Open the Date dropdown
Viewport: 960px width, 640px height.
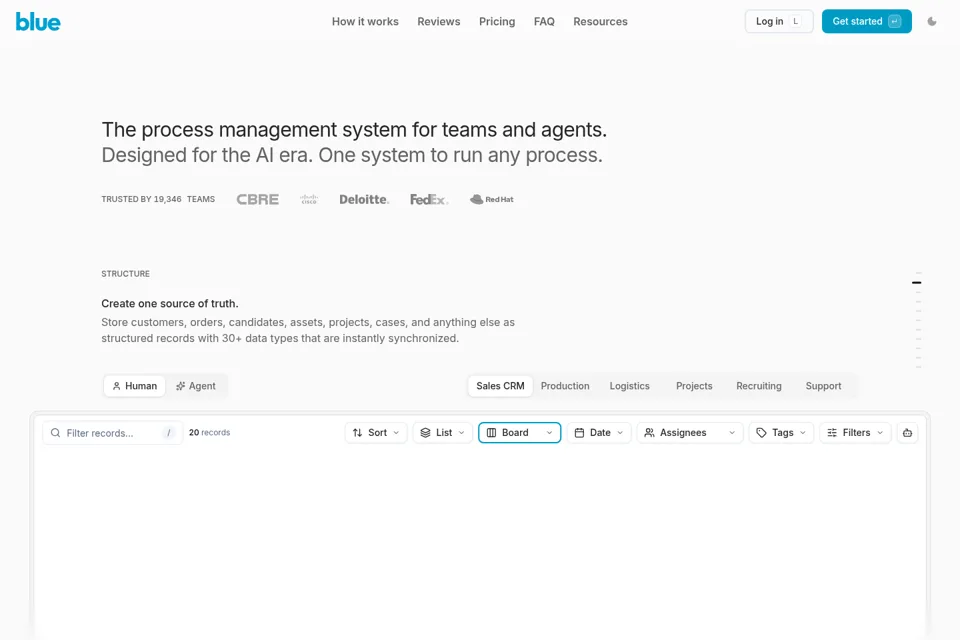point(599,433)
